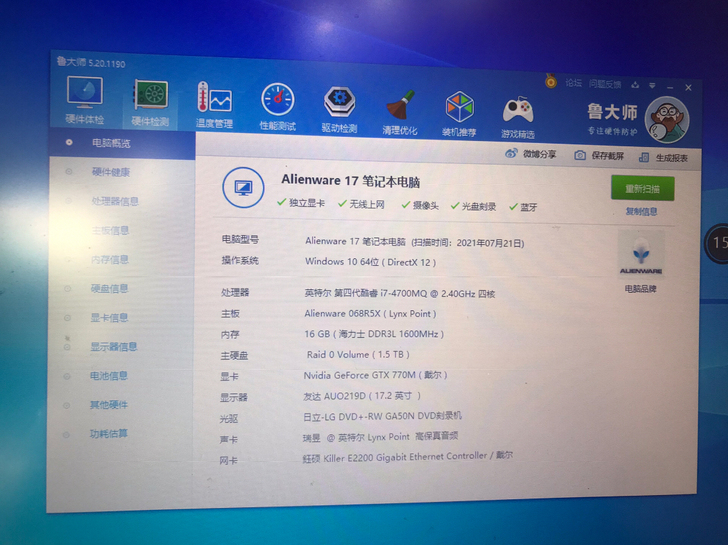
Task: Click memory value 16 GB DDR3L 1600MHz
Action: (374, 334)
